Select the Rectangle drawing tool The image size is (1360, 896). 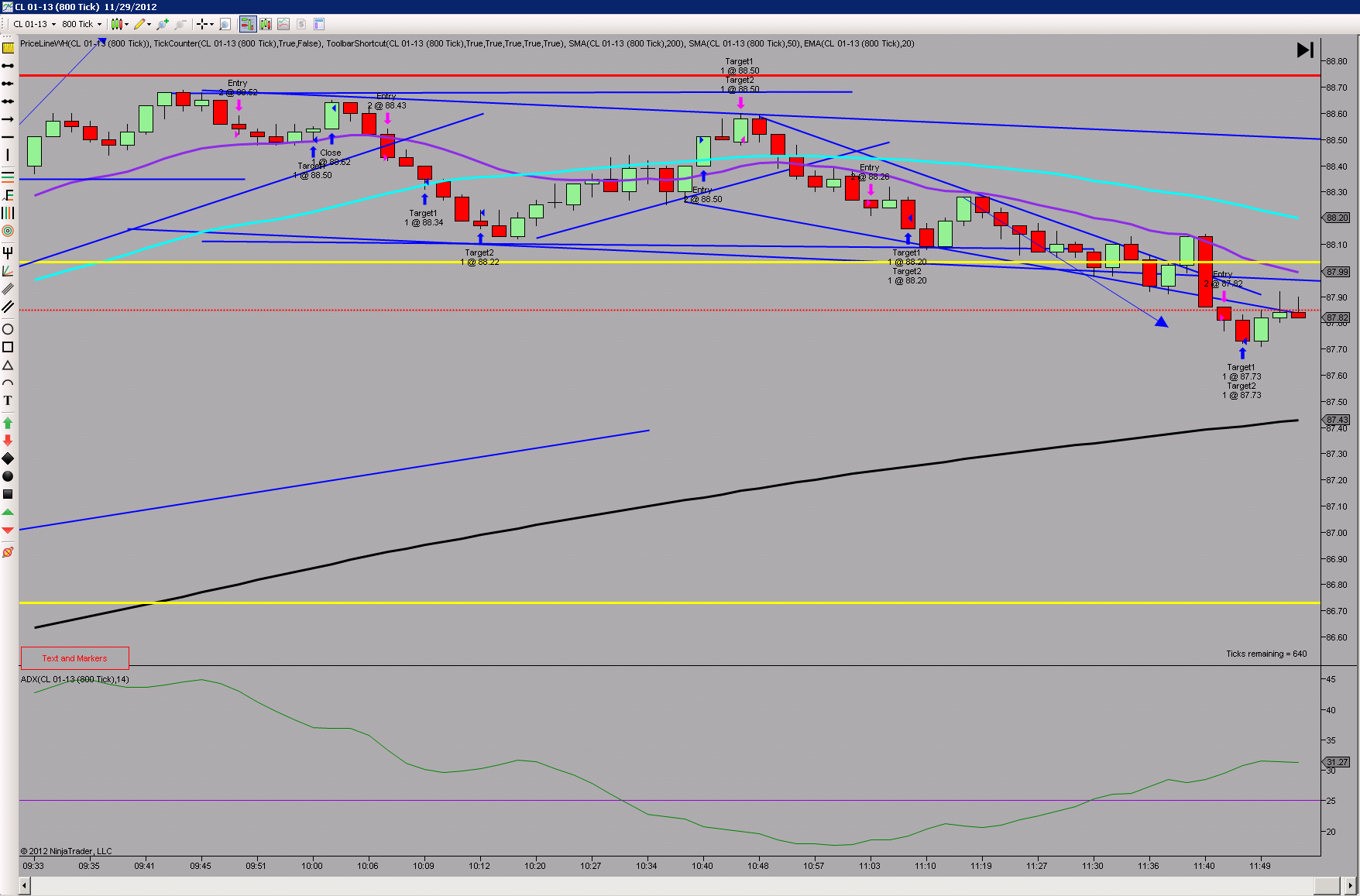point(8,347)
